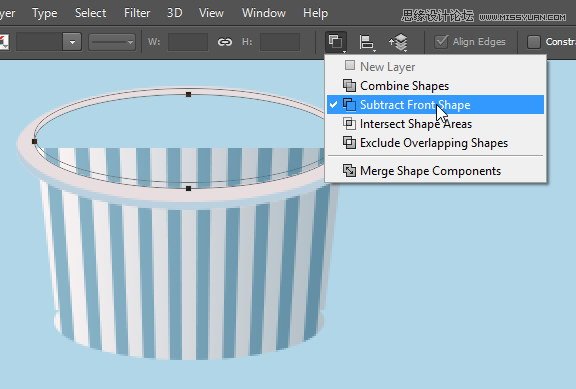The image size is (576, 389).
Task: Click the W width input field
Action: pos(188,42)
